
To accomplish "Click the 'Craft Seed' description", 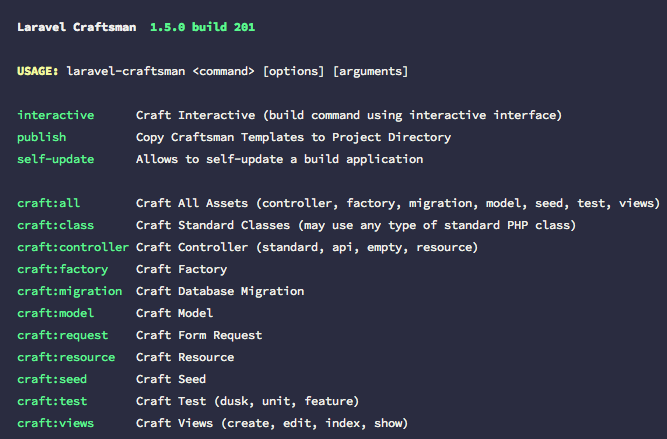I will (171, 379).
